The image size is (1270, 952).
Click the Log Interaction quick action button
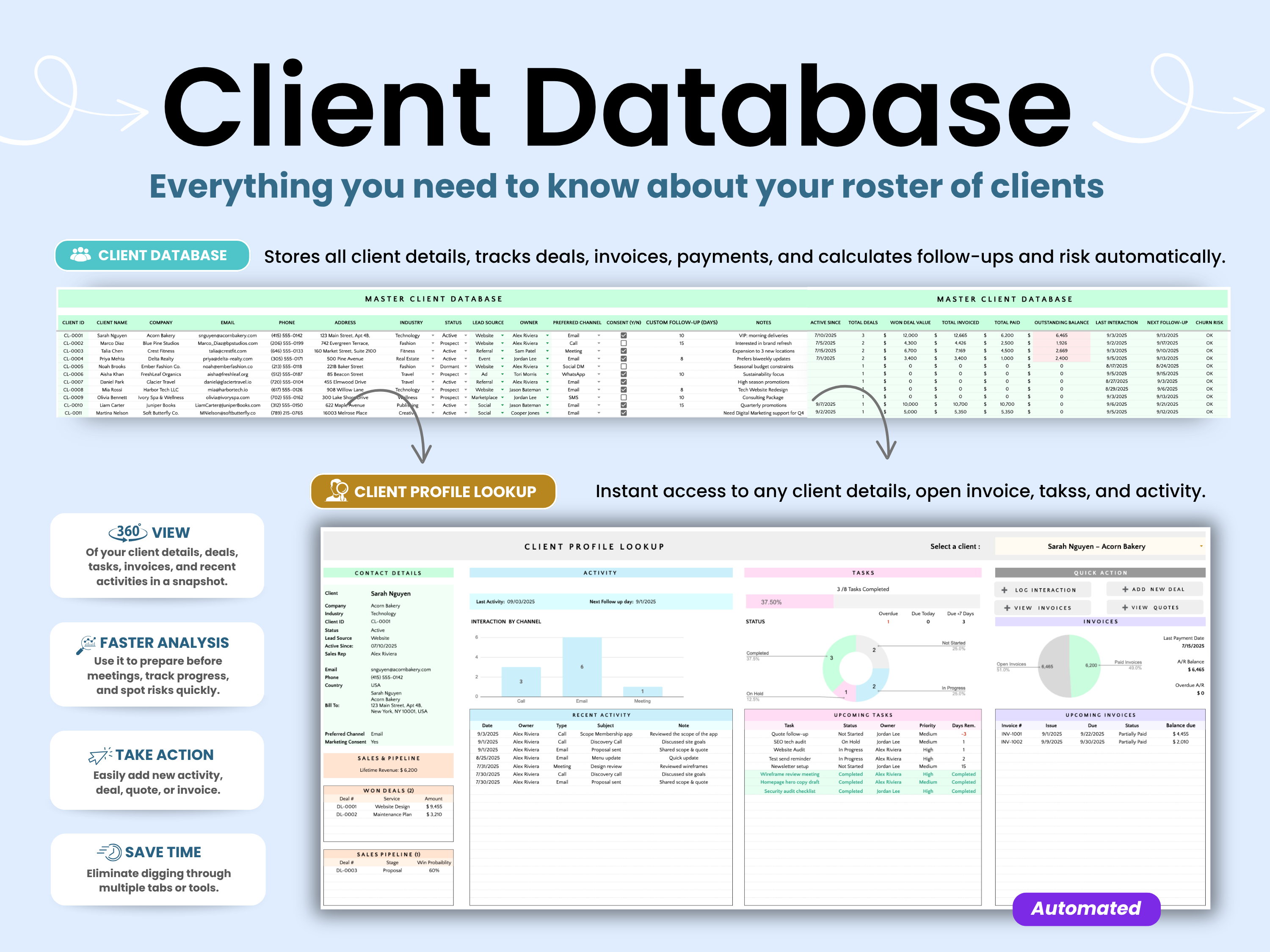(1043, 590)
